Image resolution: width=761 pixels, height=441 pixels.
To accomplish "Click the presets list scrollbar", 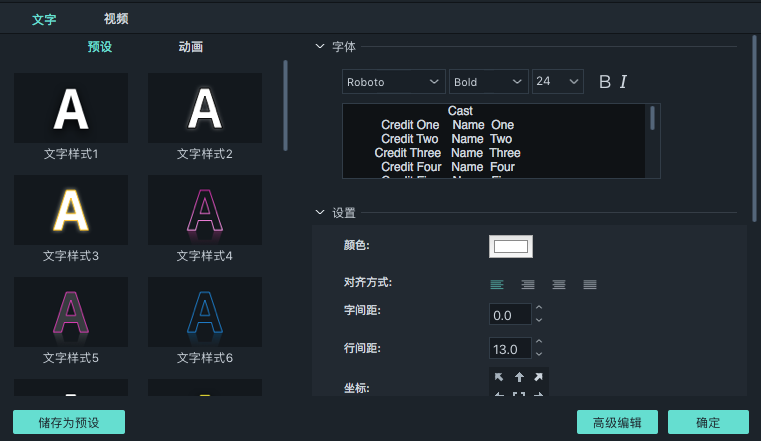I will click(x=285, y=105).
